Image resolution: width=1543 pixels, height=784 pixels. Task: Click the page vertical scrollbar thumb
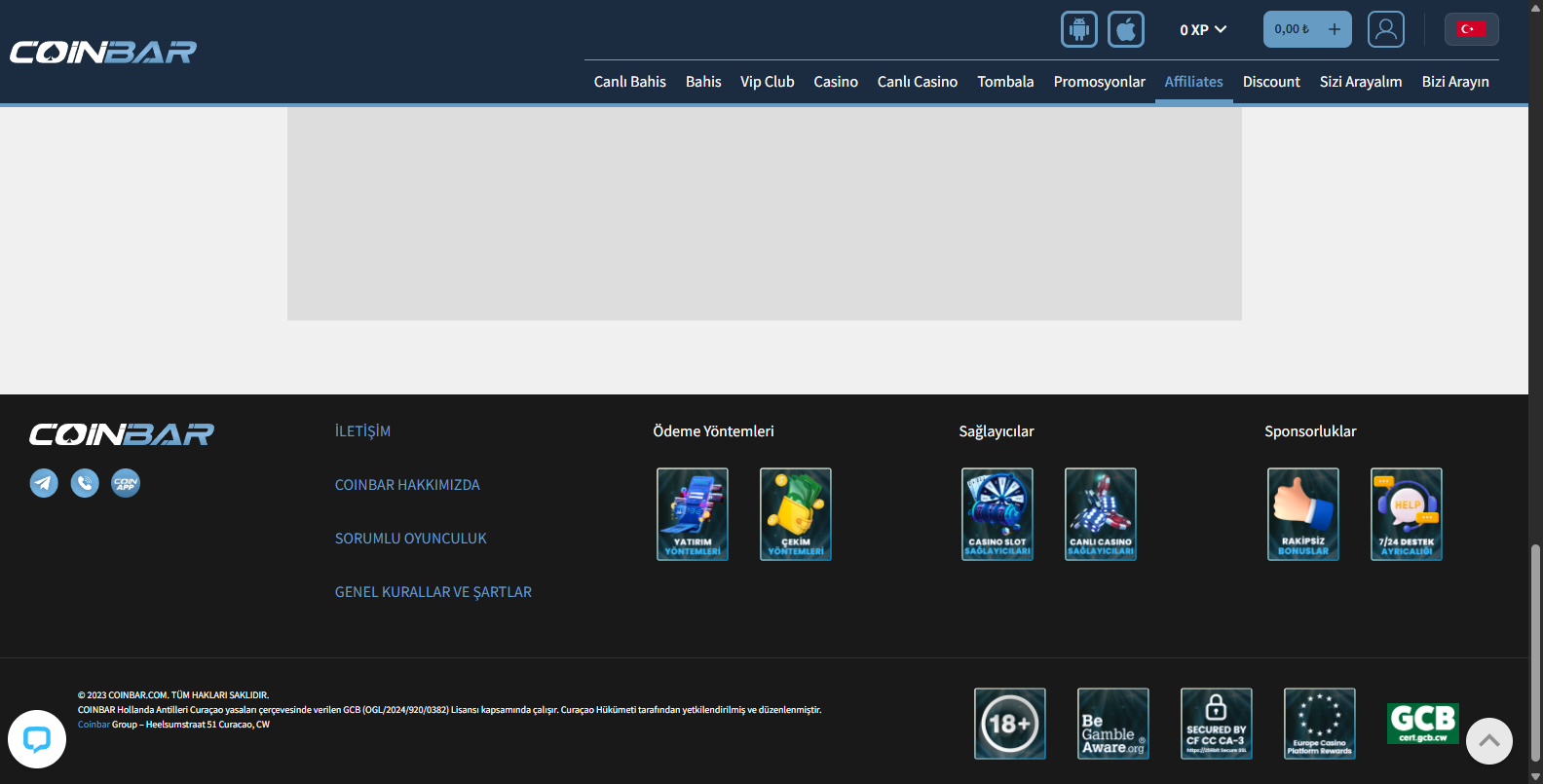coord(1535,653)
